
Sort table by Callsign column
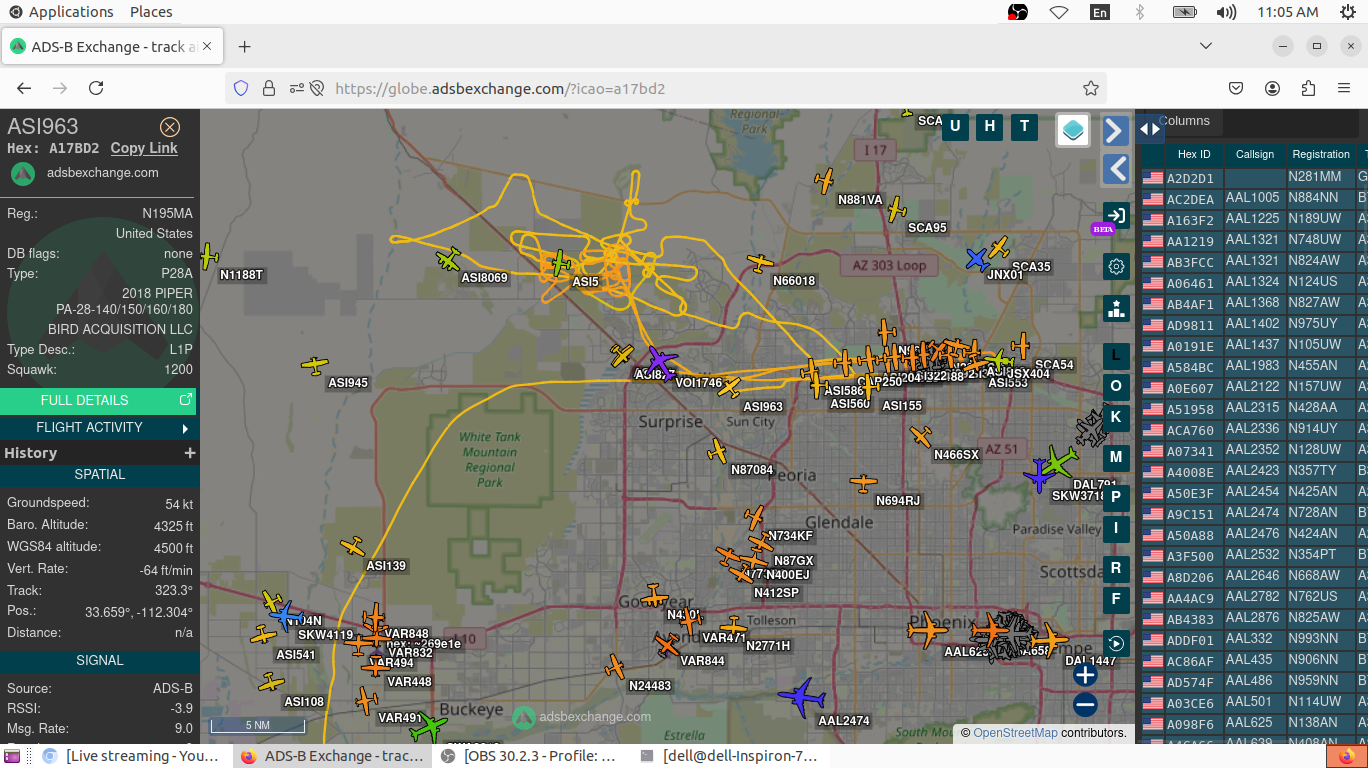tap(1255, 154)
